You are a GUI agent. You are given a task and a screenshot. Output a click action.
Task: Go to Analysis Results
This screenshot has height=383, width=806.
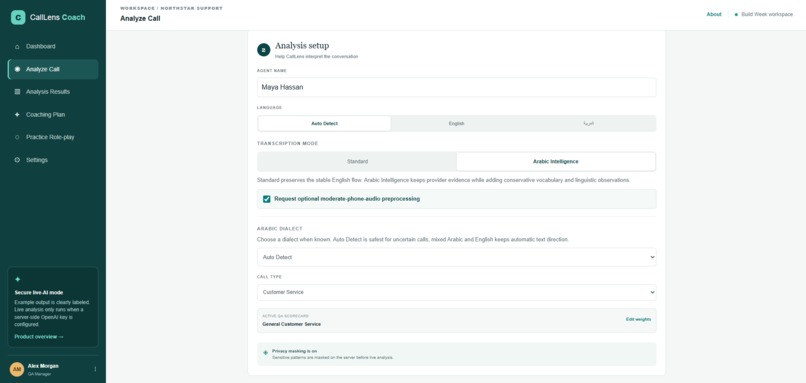click(53, 92)
